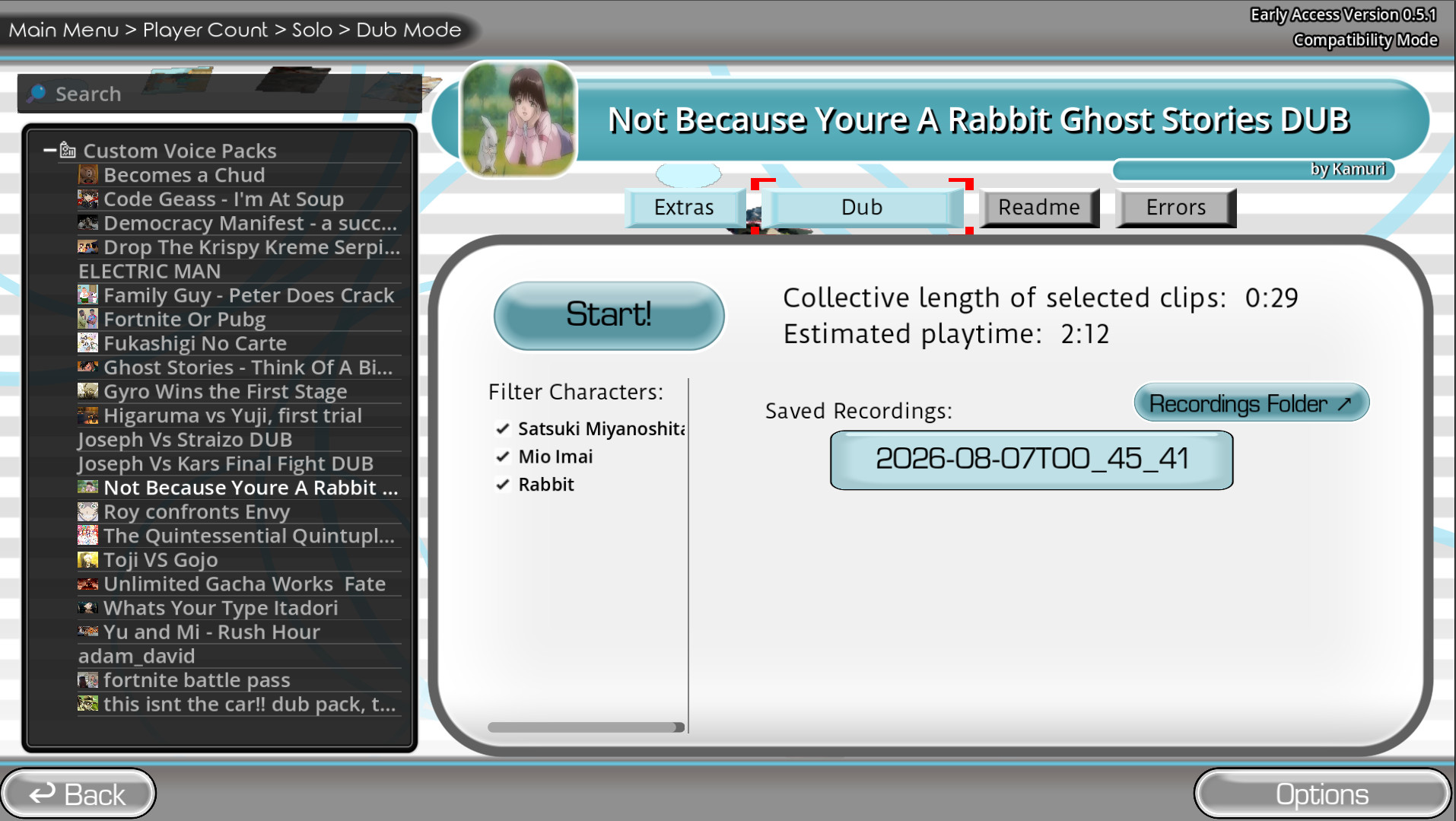1456x821 pixels.
Task: Go back with the Back button
Action: pyautogui.click(x=78, y=794)
